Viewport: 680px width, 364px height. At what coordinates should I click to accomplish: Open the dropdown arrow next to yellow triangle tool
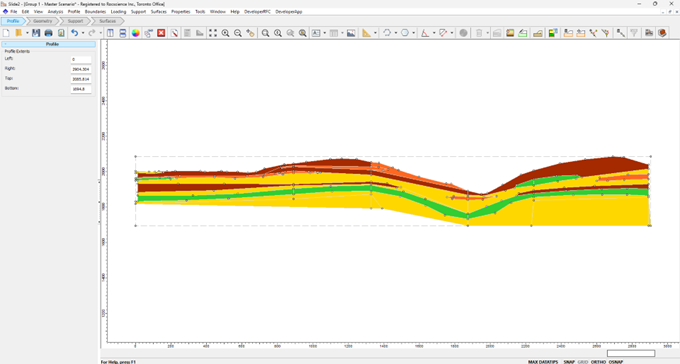click(x=375, y=33)
